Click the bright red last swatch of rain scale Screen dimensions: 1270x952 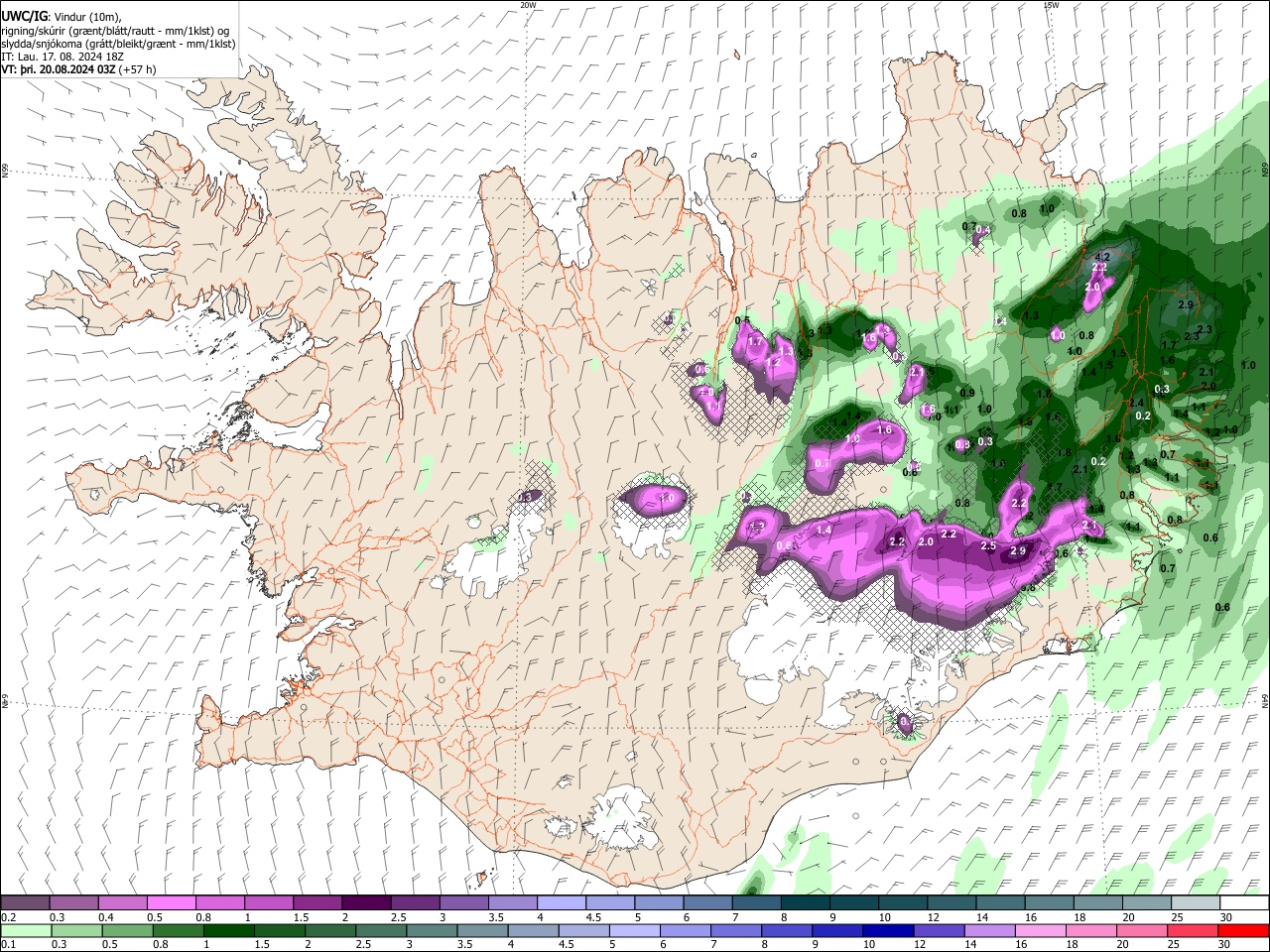pyautogui.click(x=1242, y=930)
